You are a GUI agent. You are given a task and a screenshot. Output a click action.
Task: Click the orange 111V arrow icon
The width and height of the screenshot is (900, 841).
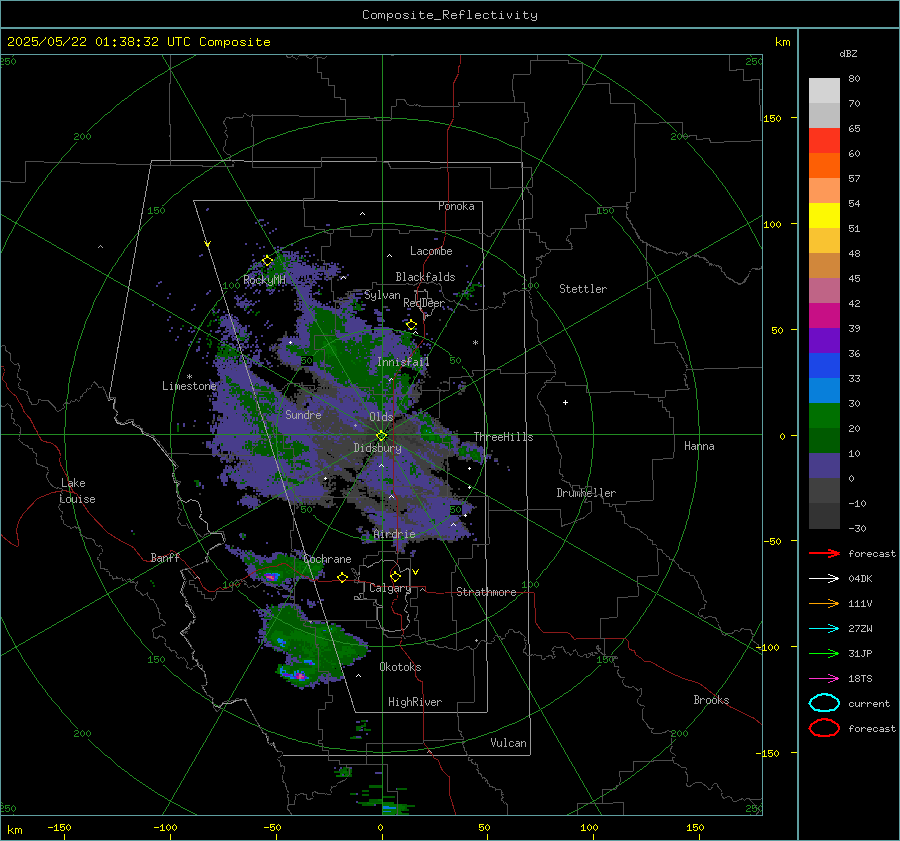tap(824, 603)
